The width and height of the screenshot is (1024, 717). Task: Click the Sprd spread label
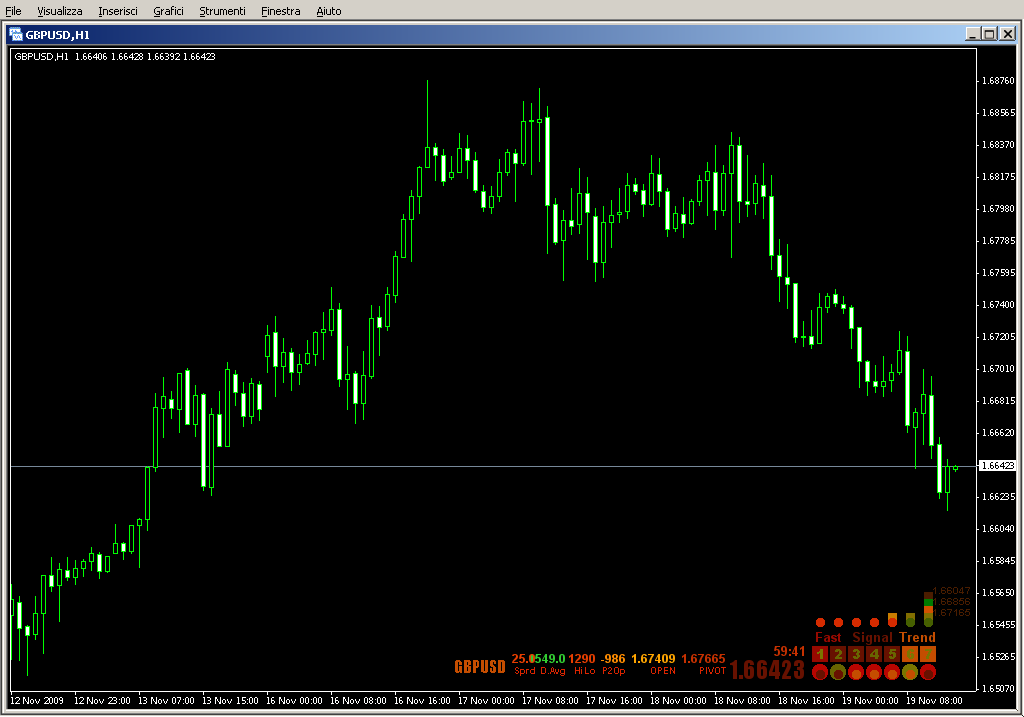click(x=524, y=671)
